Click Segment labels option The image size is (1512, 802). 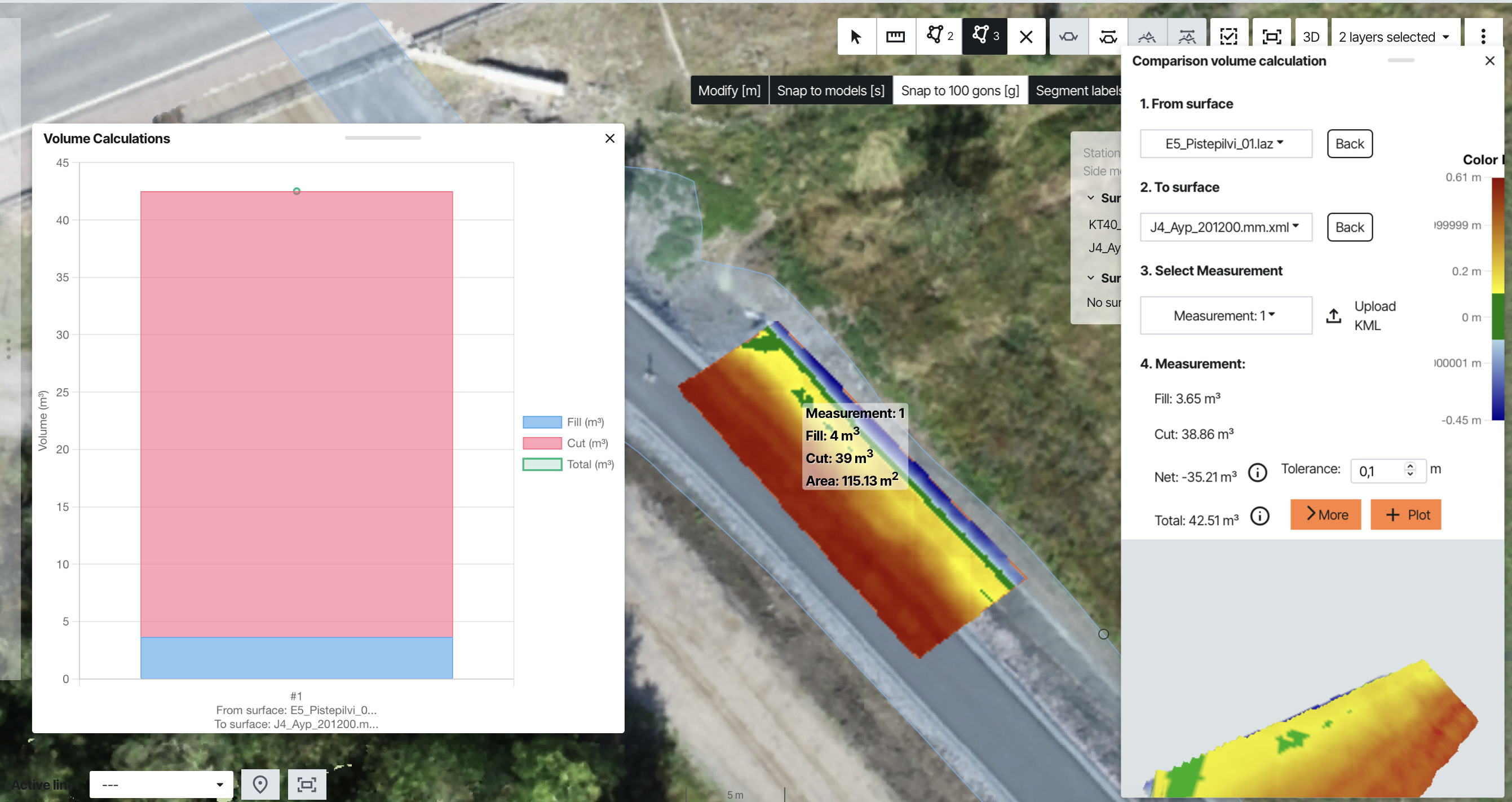1079,90
